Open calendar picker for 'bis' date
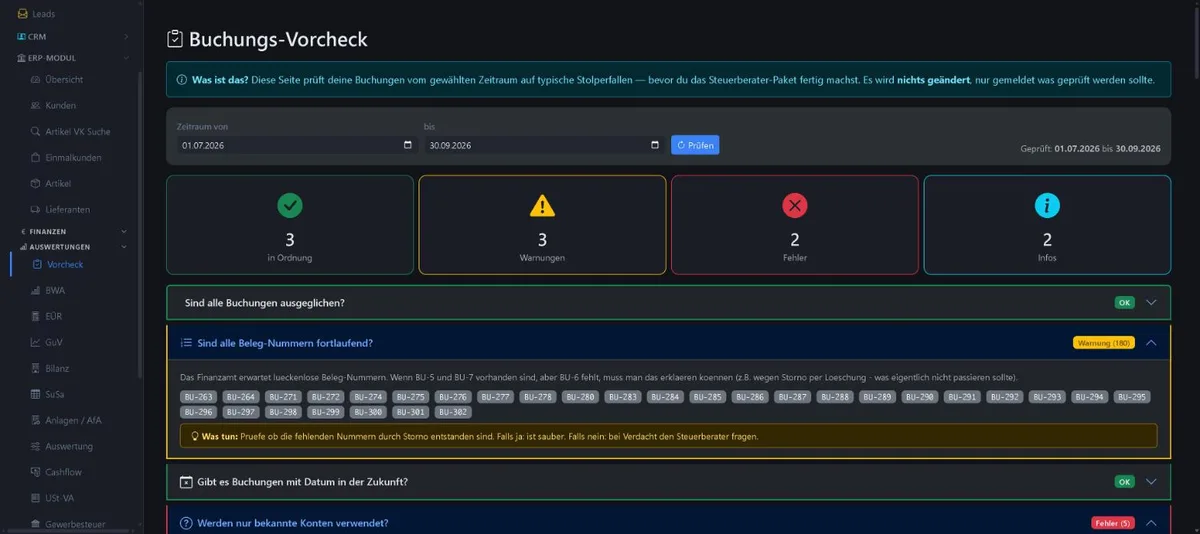This screenshot has width=1200, height=534. point(655,145)
